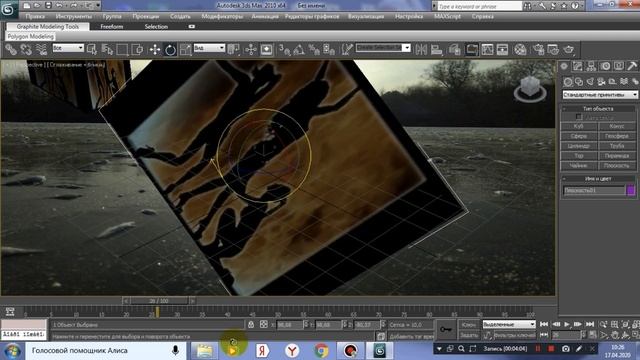The image size is (640, 360).
Task: Open the Выделенные key filter dropdown
Action: tap(509, 324)
